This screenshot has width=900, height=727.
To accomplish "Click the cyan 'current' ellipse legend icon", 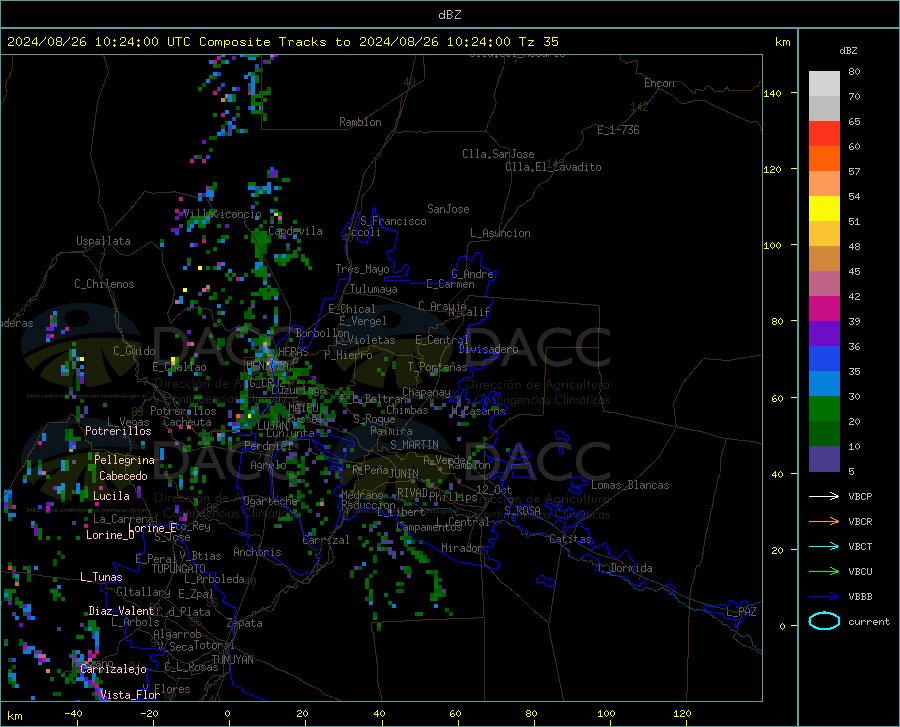I will pos(824,621).
